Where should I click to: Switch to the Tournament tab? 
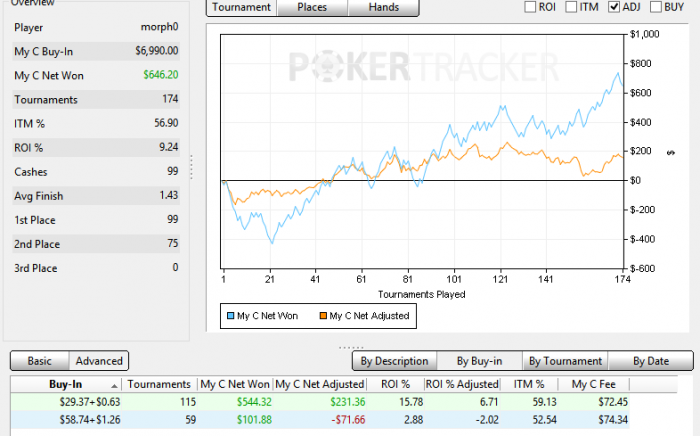click(x=242, y=8)
